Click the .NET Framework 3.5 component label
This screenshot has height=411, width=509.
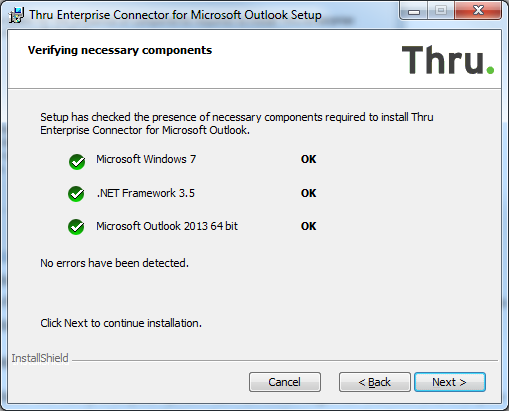pyautogui.click(x=146, y=193)
